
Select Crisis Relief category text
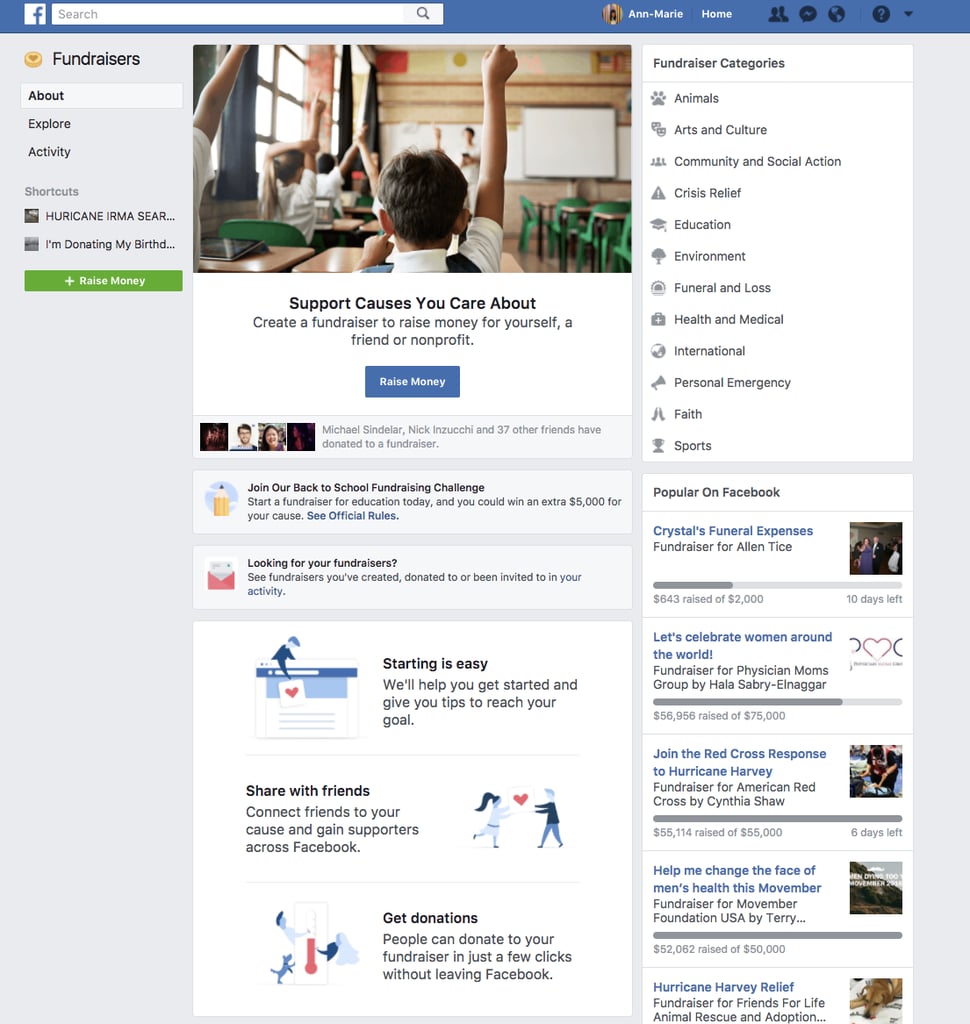coord(707,193)
